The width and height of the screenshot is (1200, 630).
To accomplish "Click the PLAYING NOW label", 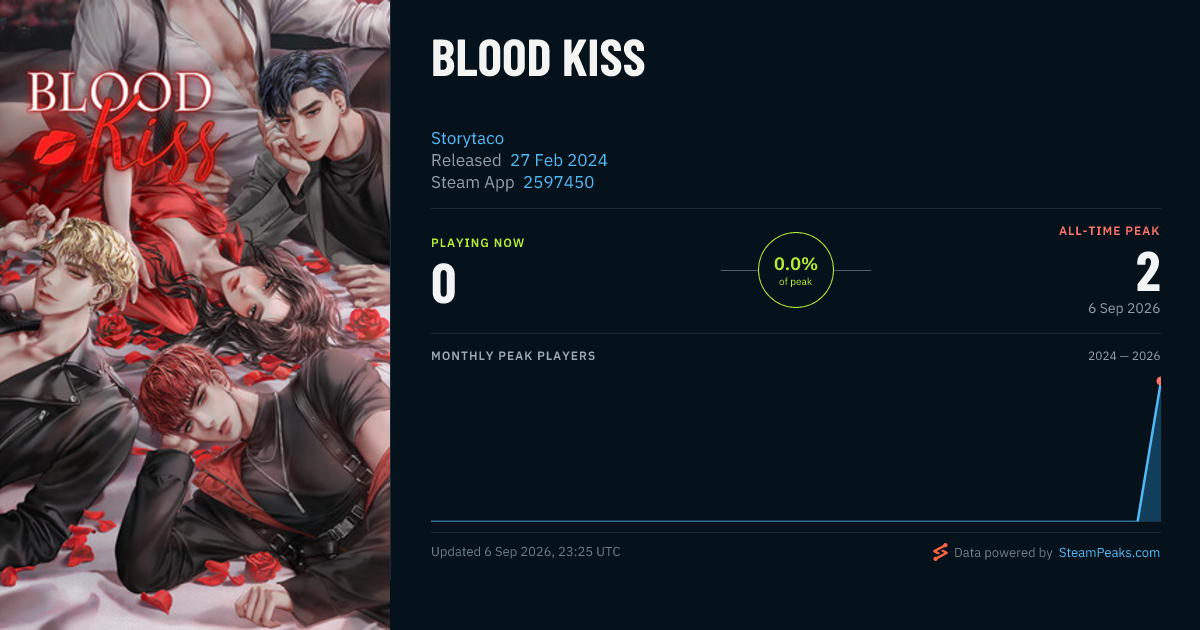I will pyautogui.click(x=478, y=243).
